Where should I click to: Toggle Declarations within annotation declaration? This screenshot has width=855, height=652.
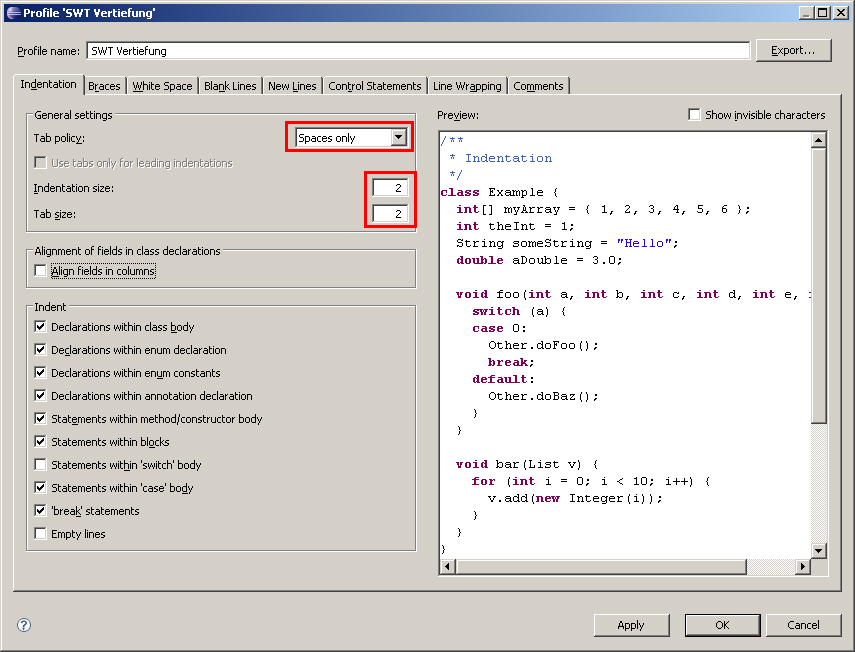(x=40, y=395)
